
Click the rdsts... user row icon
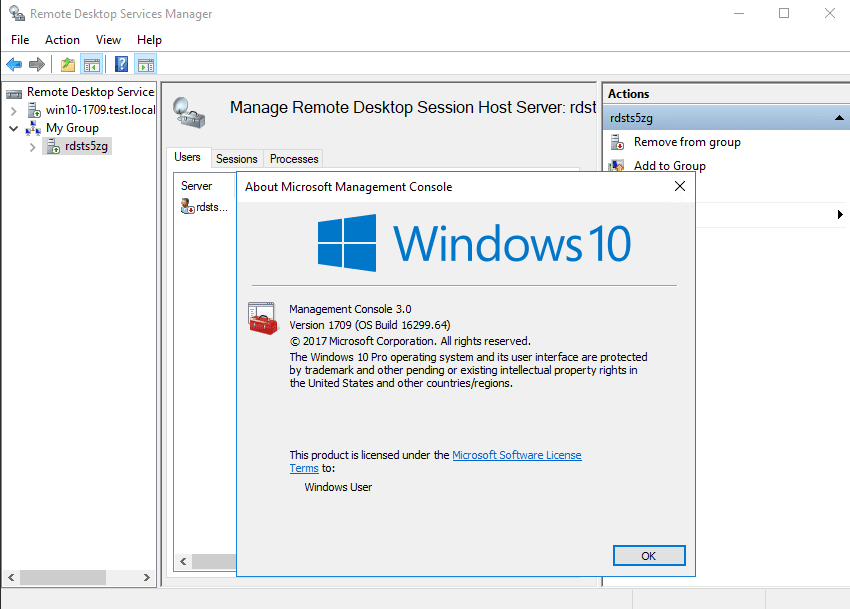[x=188, y=207]
